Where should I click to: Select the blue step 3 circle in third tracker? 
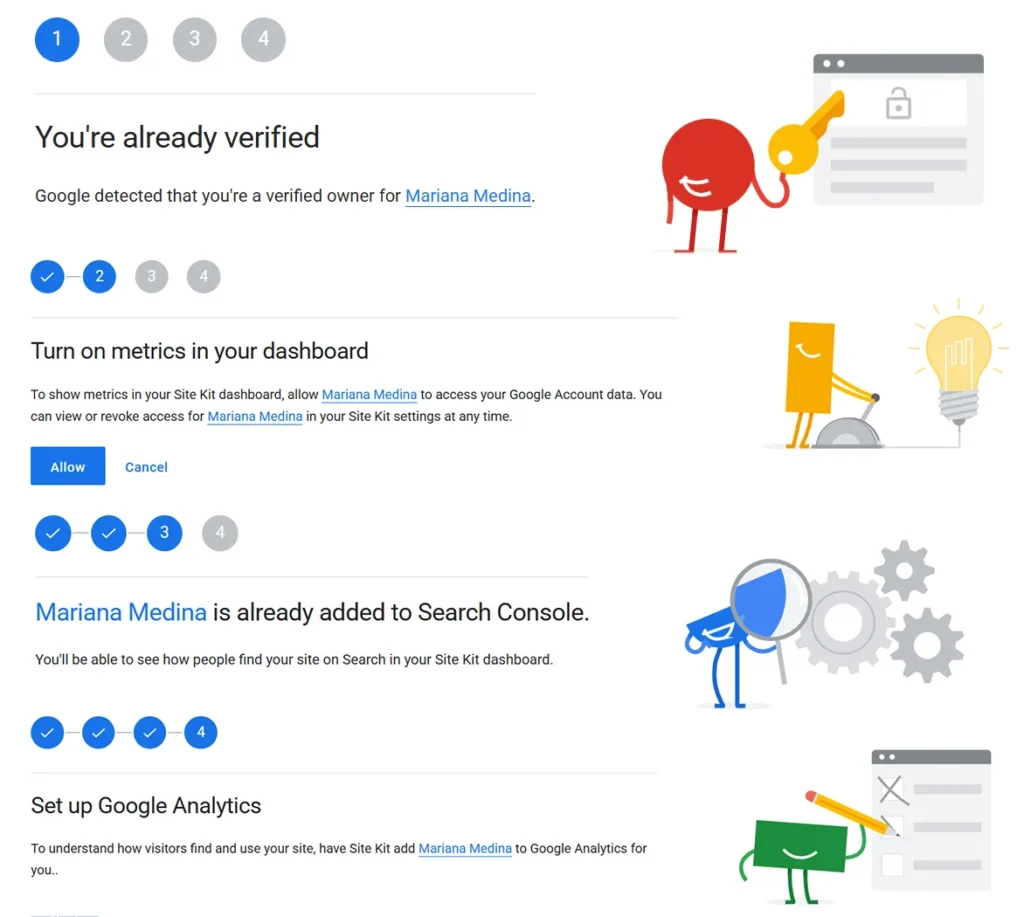coord(164,533)
